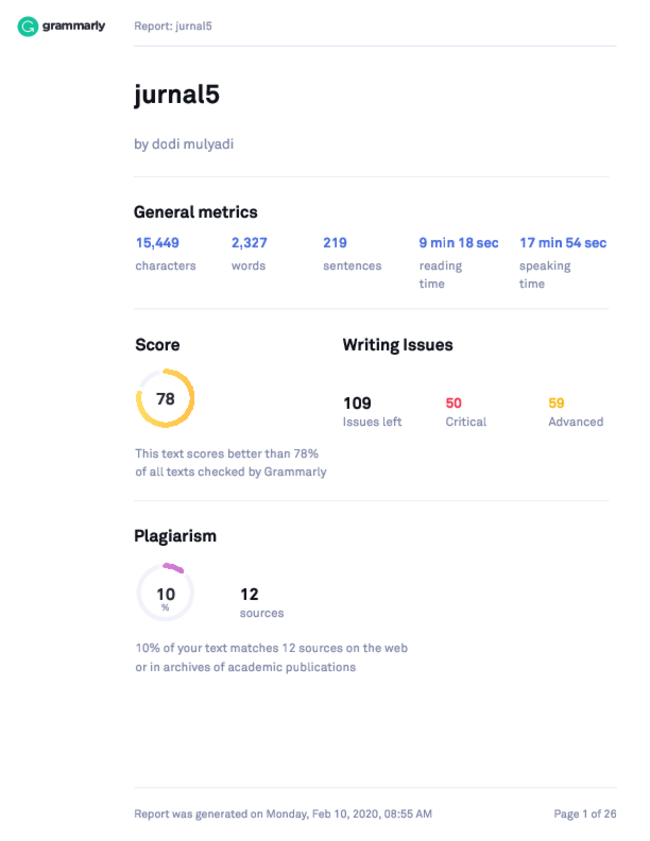This screenshot has width=650, height=841.
Task: Select the red 50 Critical count
Action: tap(454, 403)
